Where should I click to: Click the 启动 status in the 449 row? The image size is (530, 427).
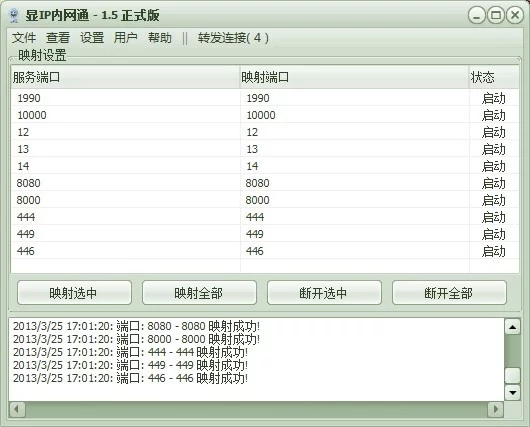493,234
